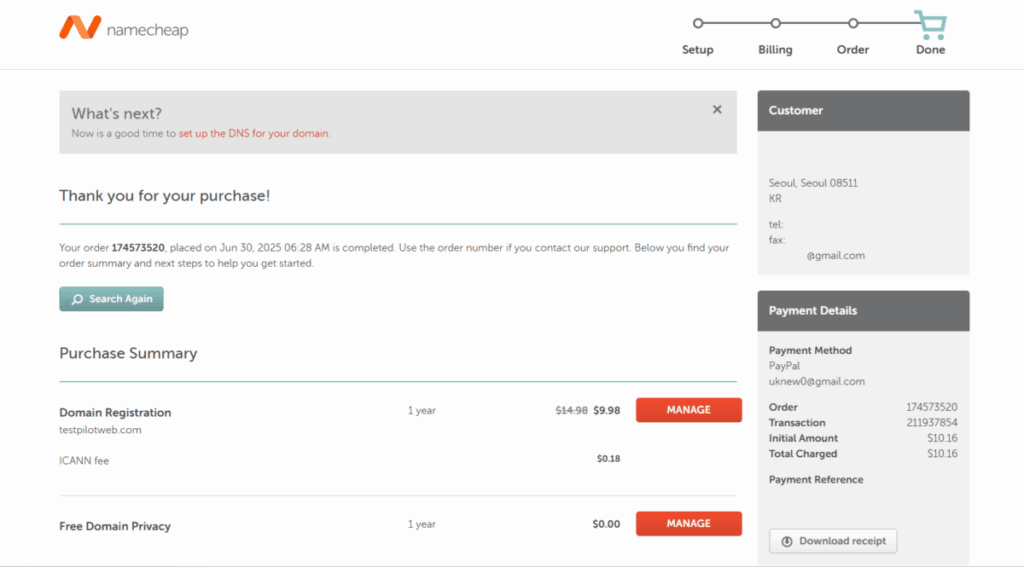Screen dimensions: 1024x567
Task: Click the testpilotweb.com domain name
Action: (100, 430)
